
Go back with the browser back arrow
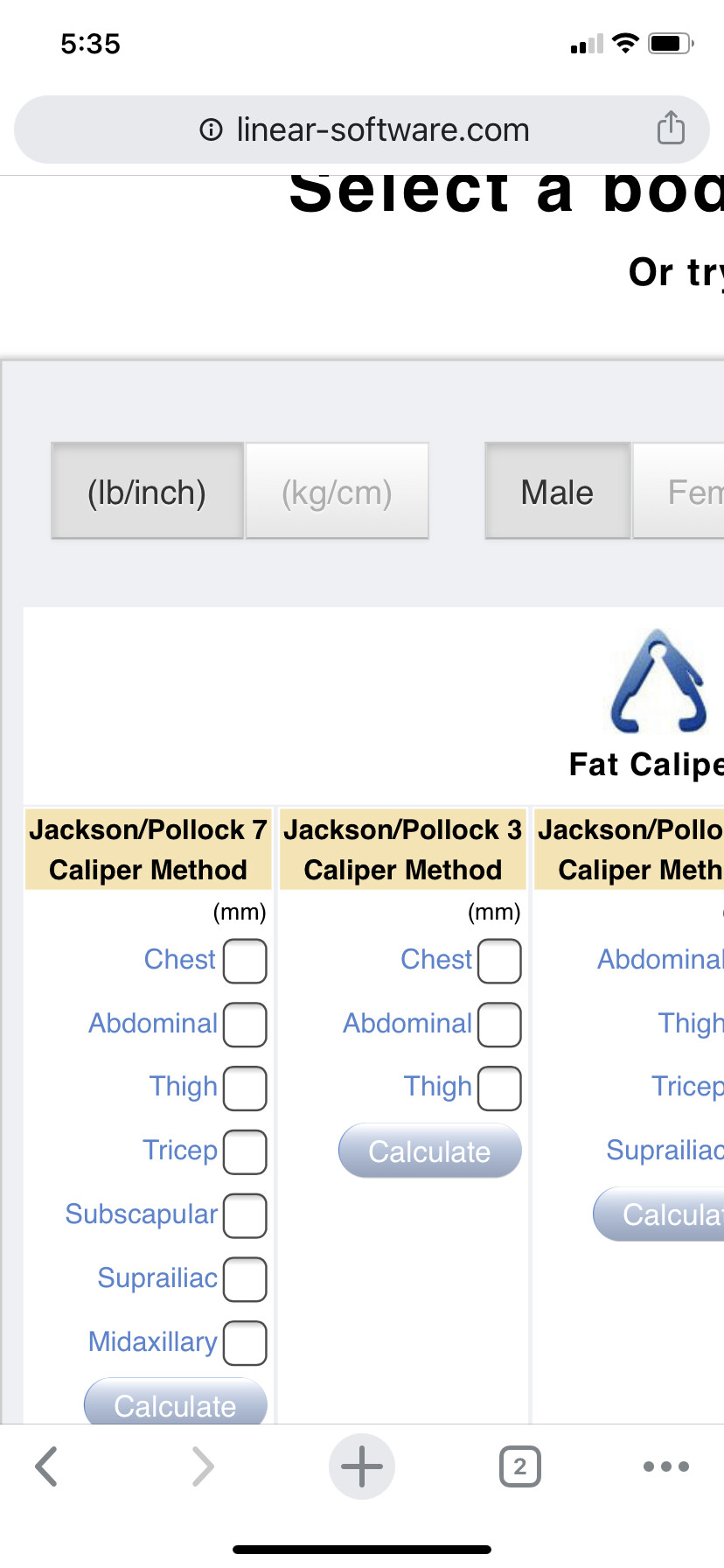(47, 1466)
